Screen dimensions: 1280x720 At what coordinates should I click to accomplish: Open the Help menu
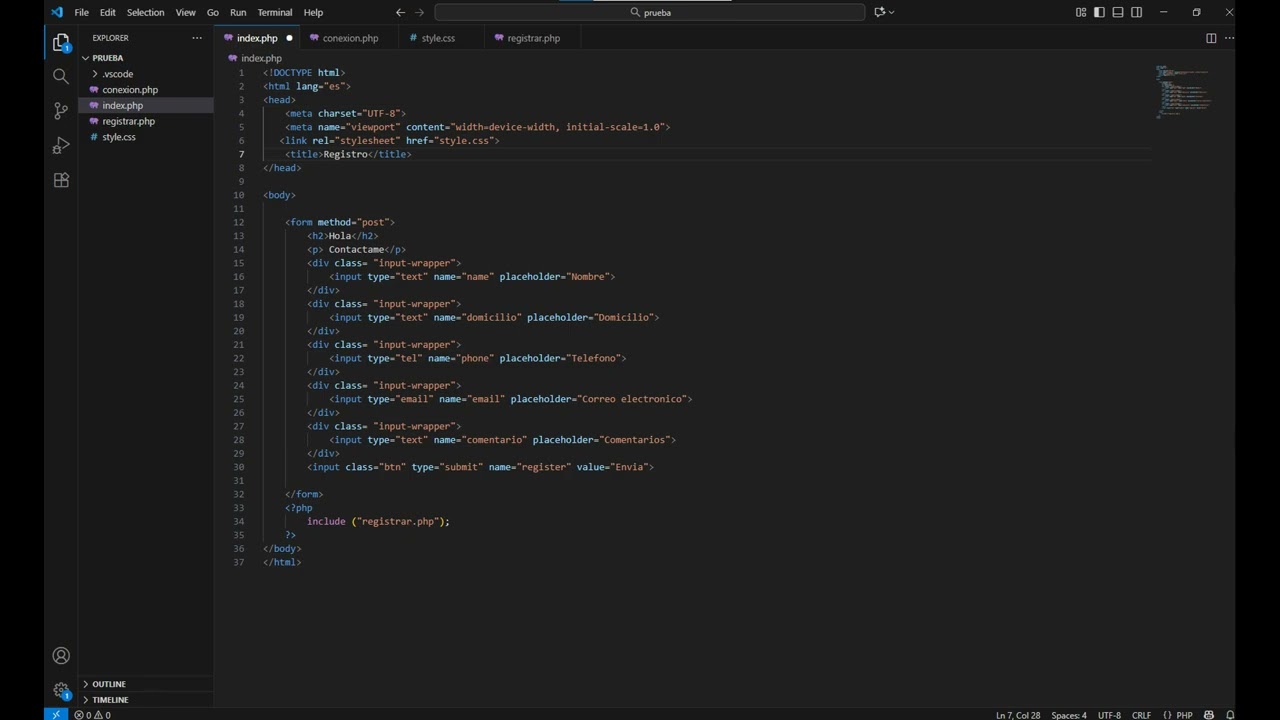point(313,12)
